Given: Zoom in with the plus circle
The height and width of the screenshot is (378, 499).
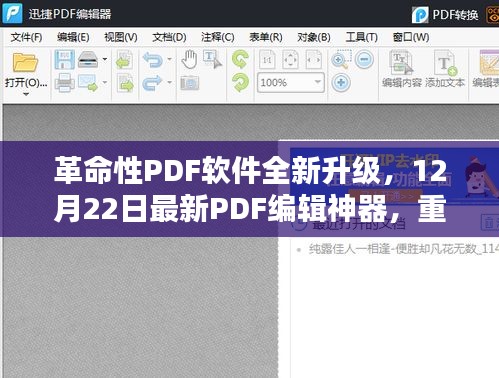Looking at the screenshot, I should [341, 82].
